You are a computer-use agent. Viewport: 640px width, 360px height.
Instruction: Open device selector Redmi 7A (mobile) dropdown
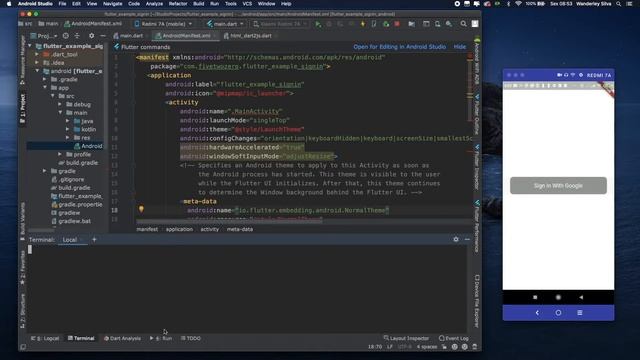coord(163,24)
